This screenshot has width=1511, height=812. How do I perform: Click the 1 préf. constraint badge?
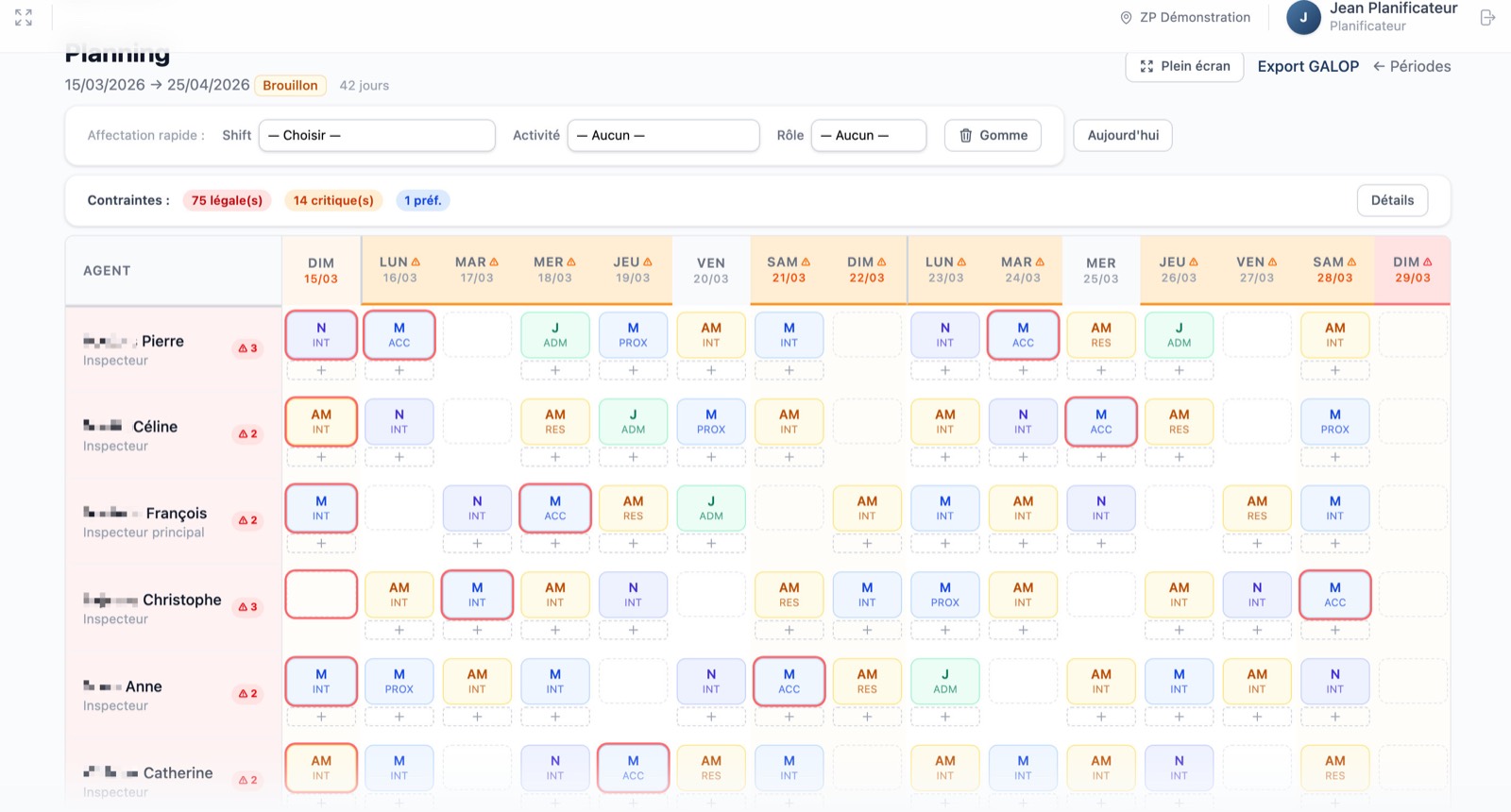tap(423, 200)
